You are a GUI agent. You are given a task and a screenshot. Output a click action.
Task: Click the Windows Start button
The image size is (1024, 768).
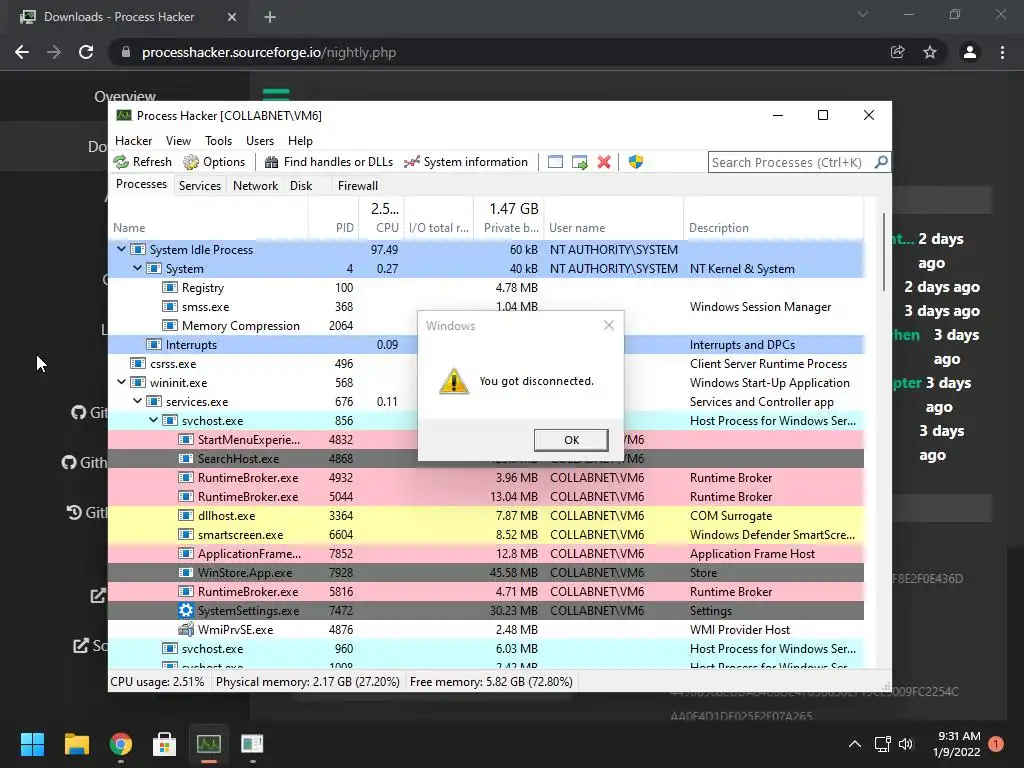click(32, 744)
